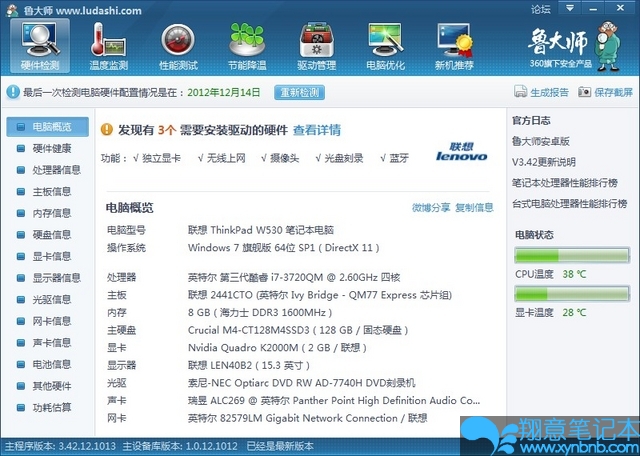Click the Optiarc DVD RW AD-7740H text
The height and width of the screenshot is (456, 640).
(302, 383)
